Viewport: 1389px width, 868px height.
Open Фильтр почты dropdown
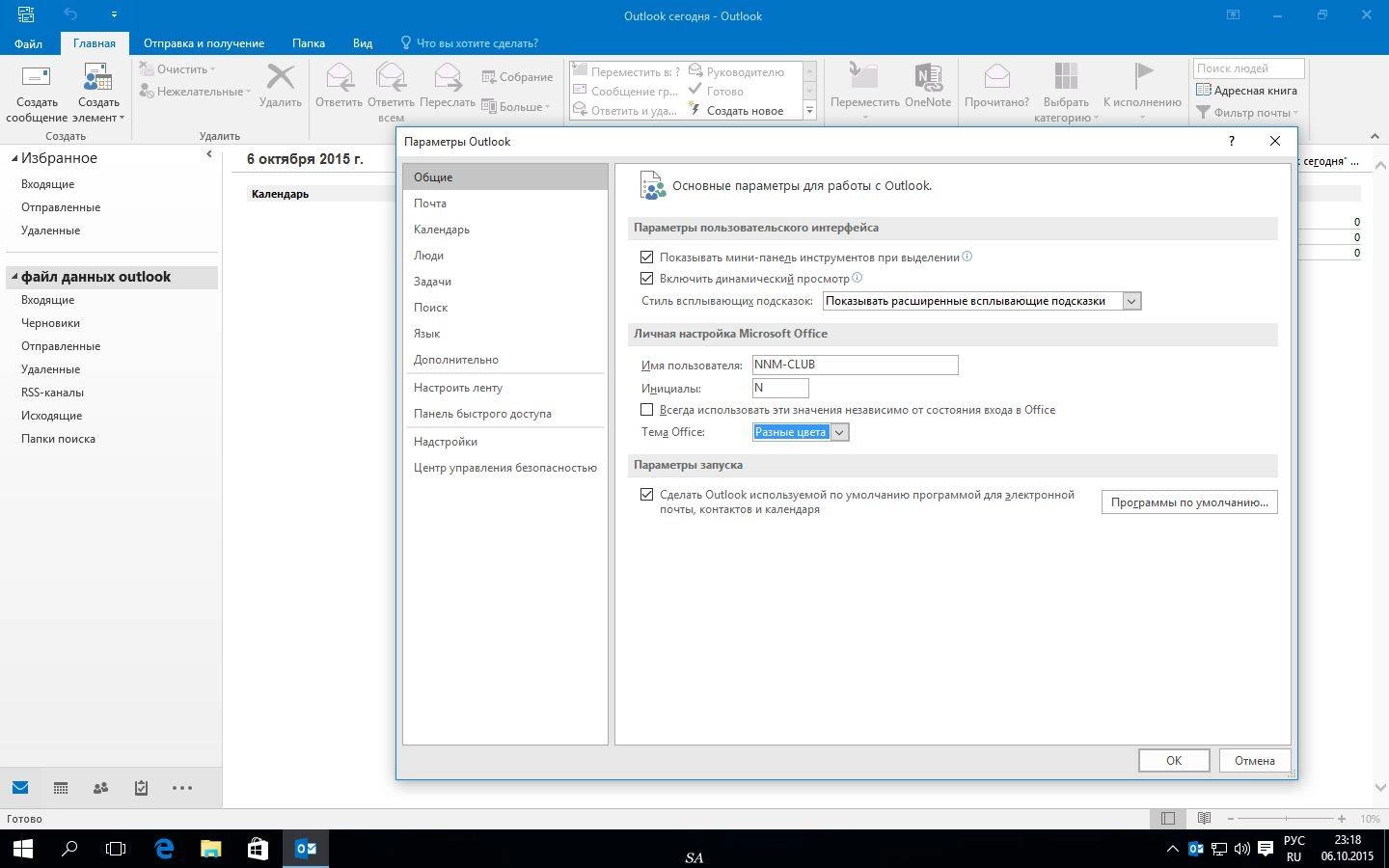pyautogui.click(x=1246, y=112)
